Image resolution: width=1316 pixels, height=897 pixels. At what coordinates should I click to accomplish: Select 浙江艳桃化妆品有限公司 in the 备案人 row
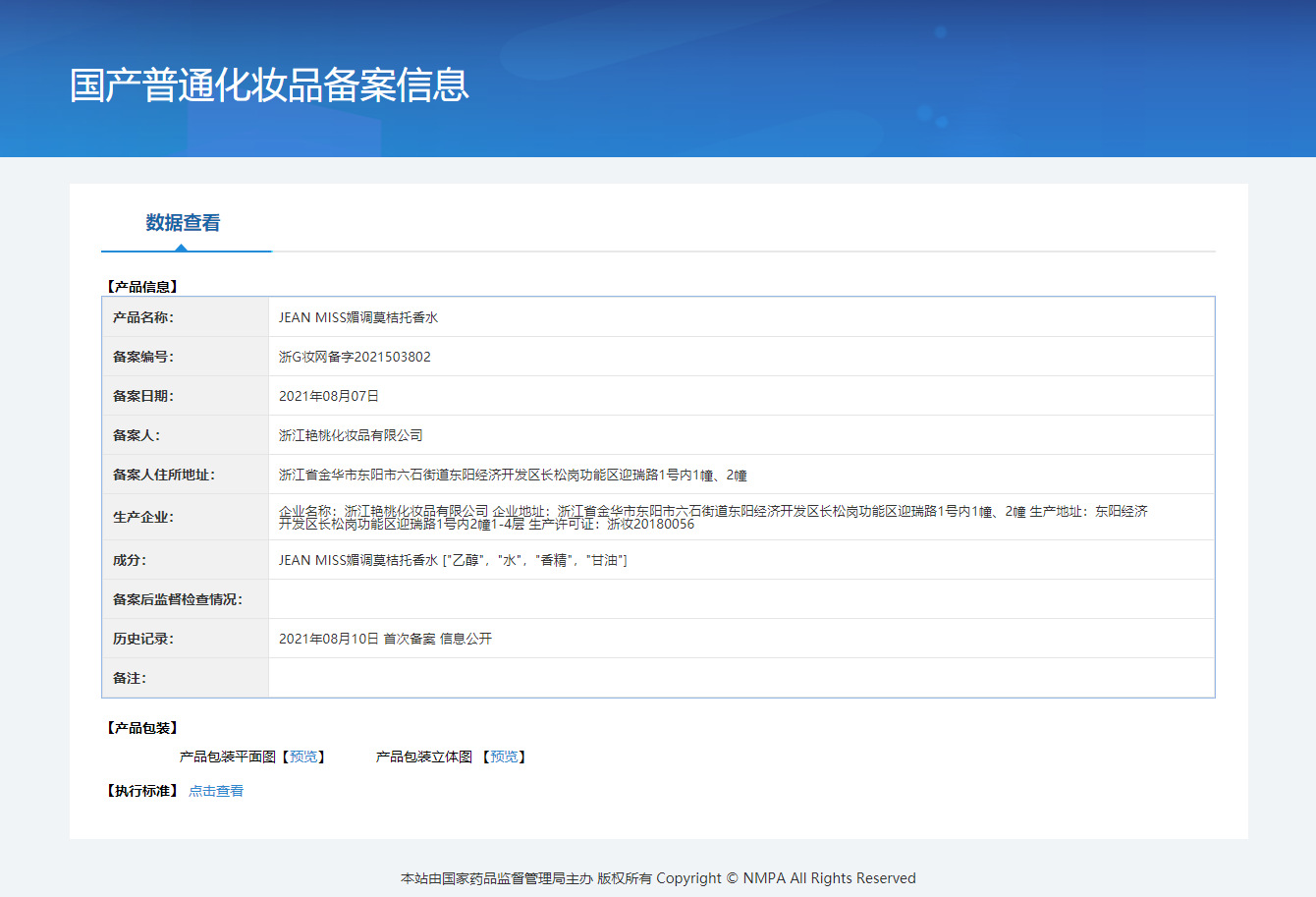pos(351,435)
